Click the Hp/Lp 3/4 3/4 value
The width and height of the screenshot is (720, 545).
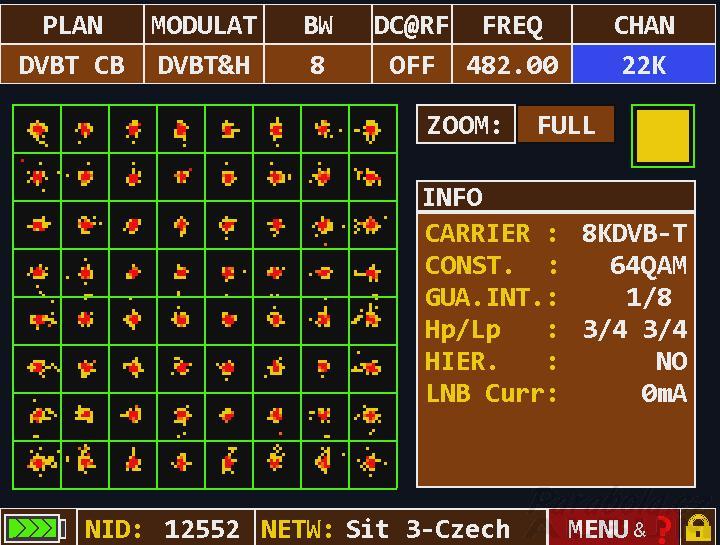point(635,329)
